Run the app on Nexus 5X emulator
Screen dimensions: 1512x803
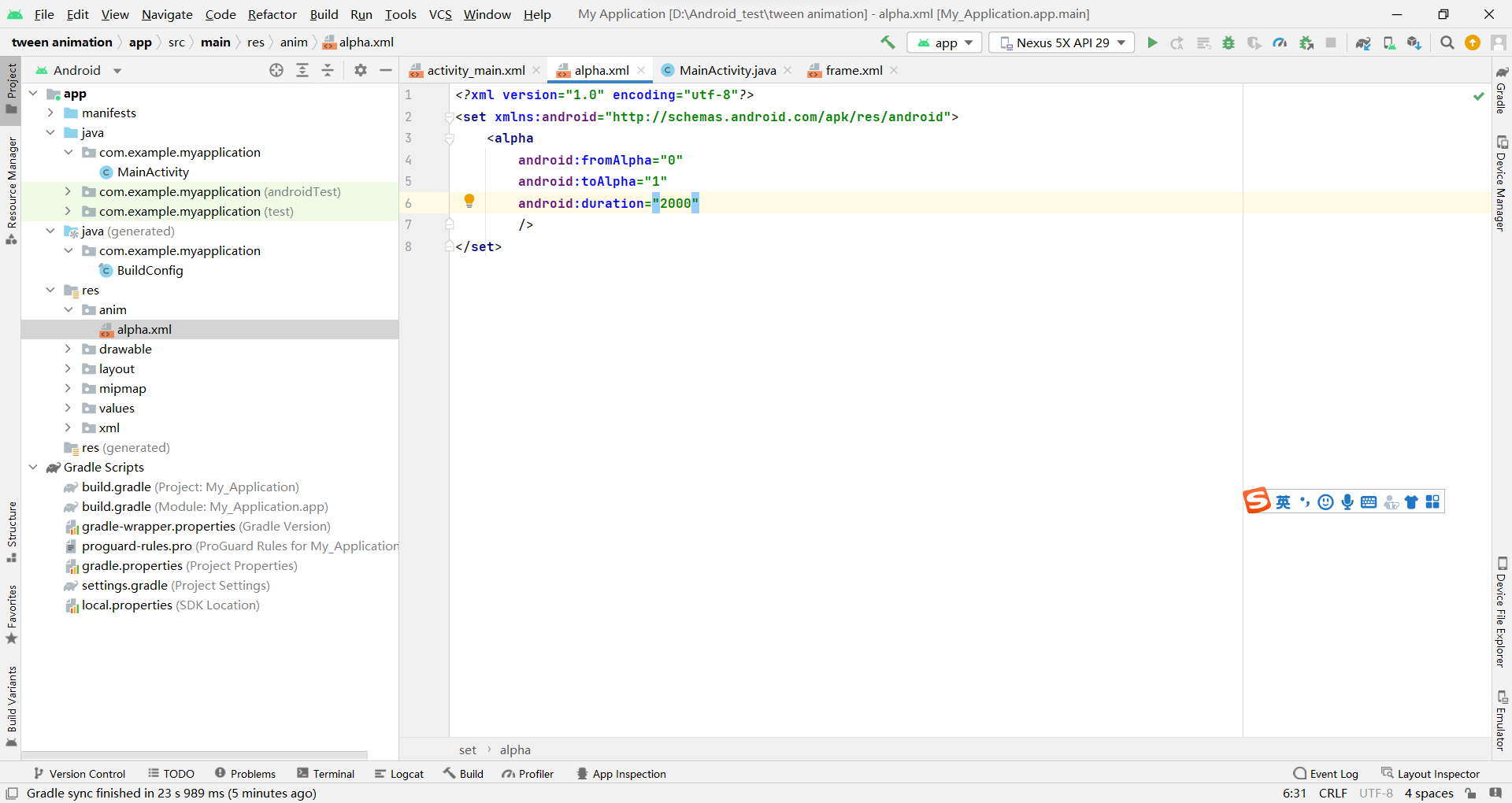point(1152,43)
